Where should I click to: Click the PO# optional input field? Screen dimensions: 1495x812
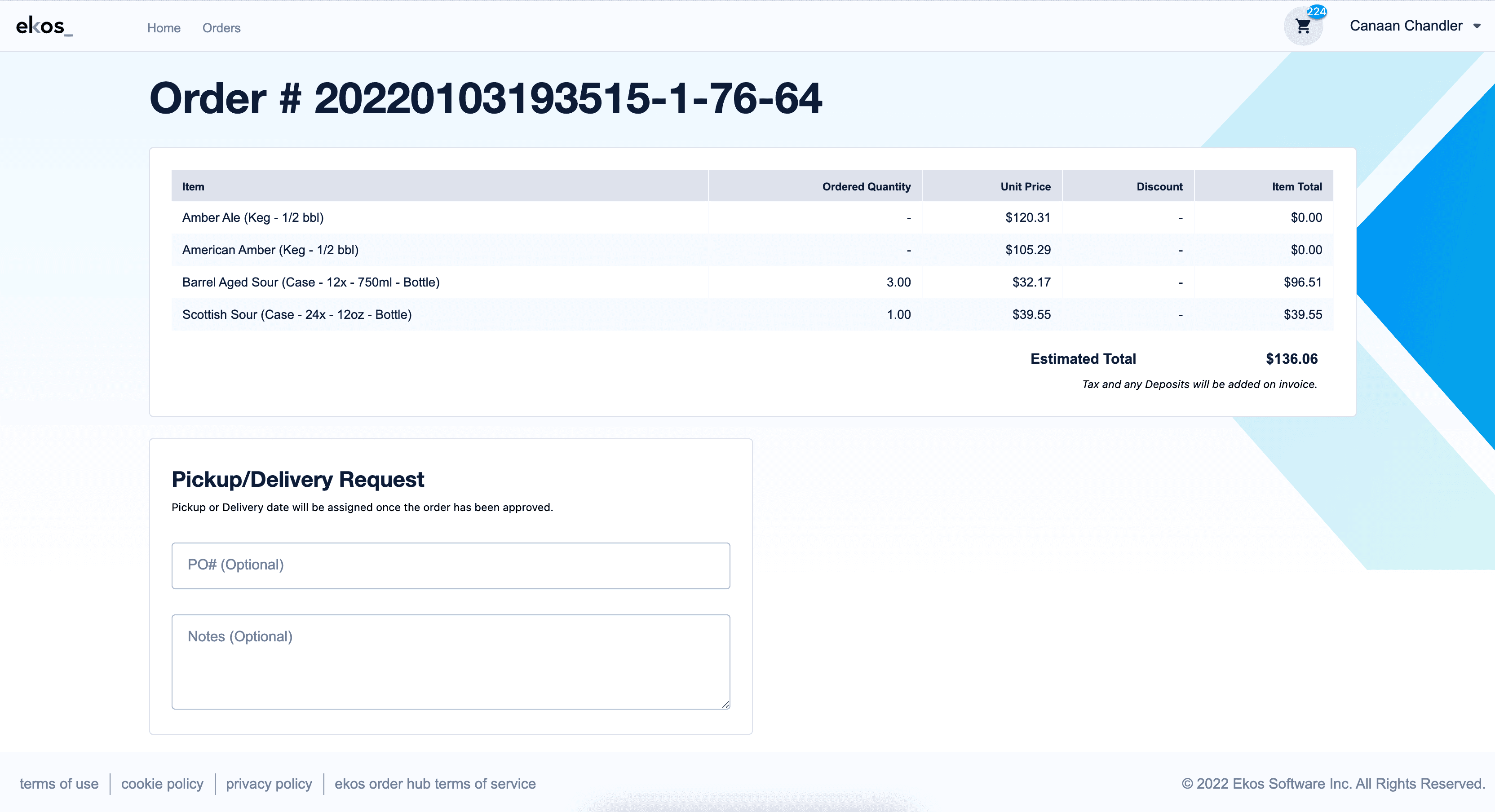click(451, 564)
